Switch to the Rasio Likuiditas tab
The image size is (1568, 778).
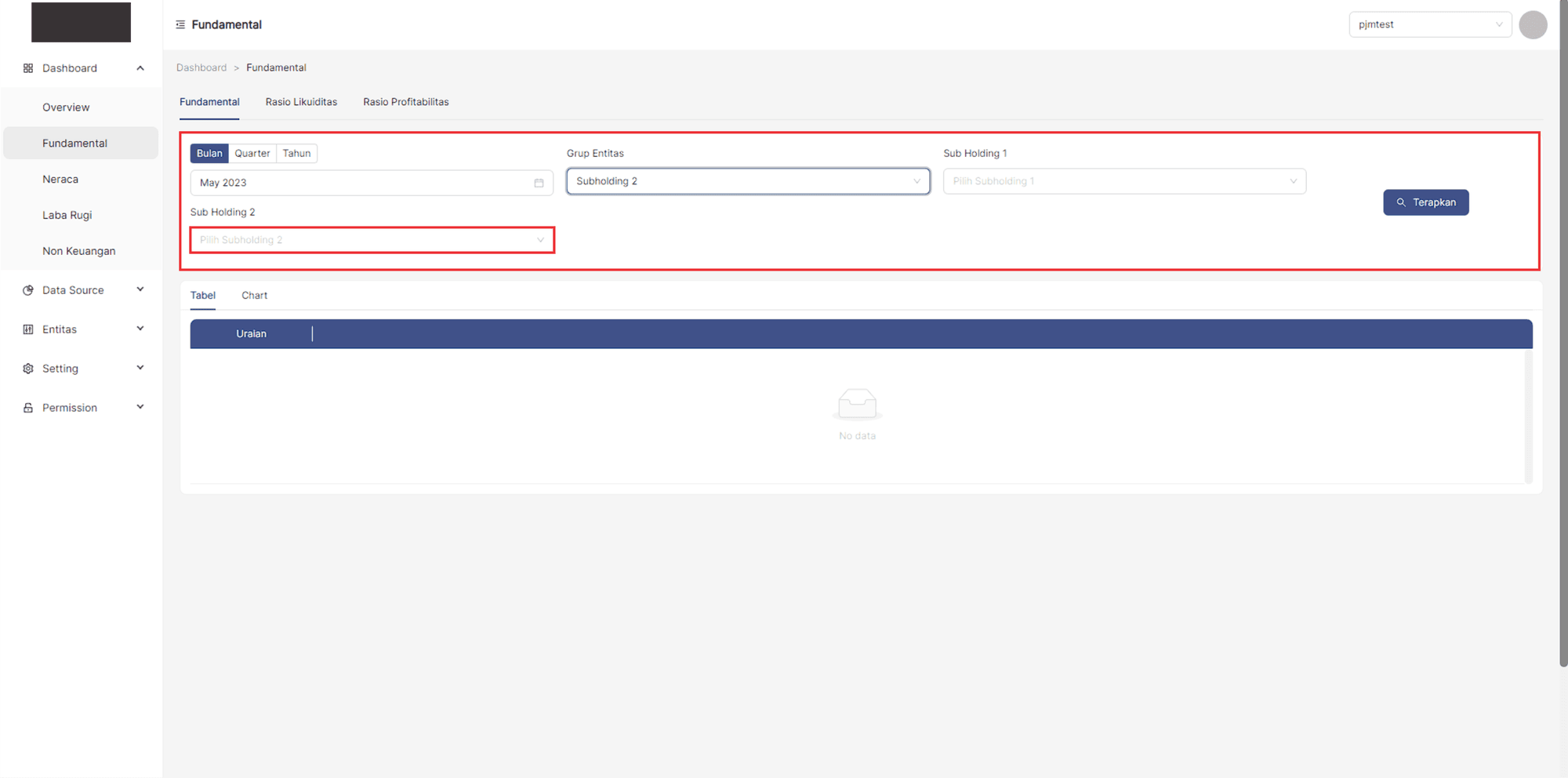pyautogui.click(x=301, y=102)
